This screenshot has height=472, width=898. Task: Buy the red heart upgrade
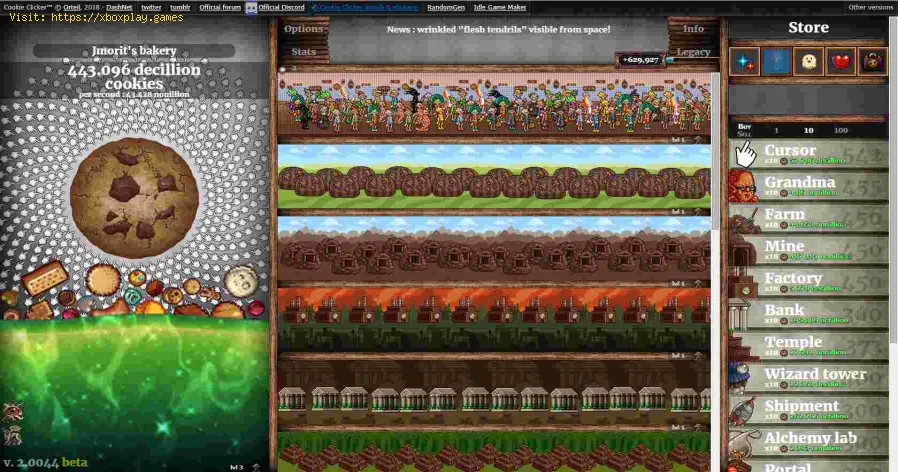coord(840,62)
